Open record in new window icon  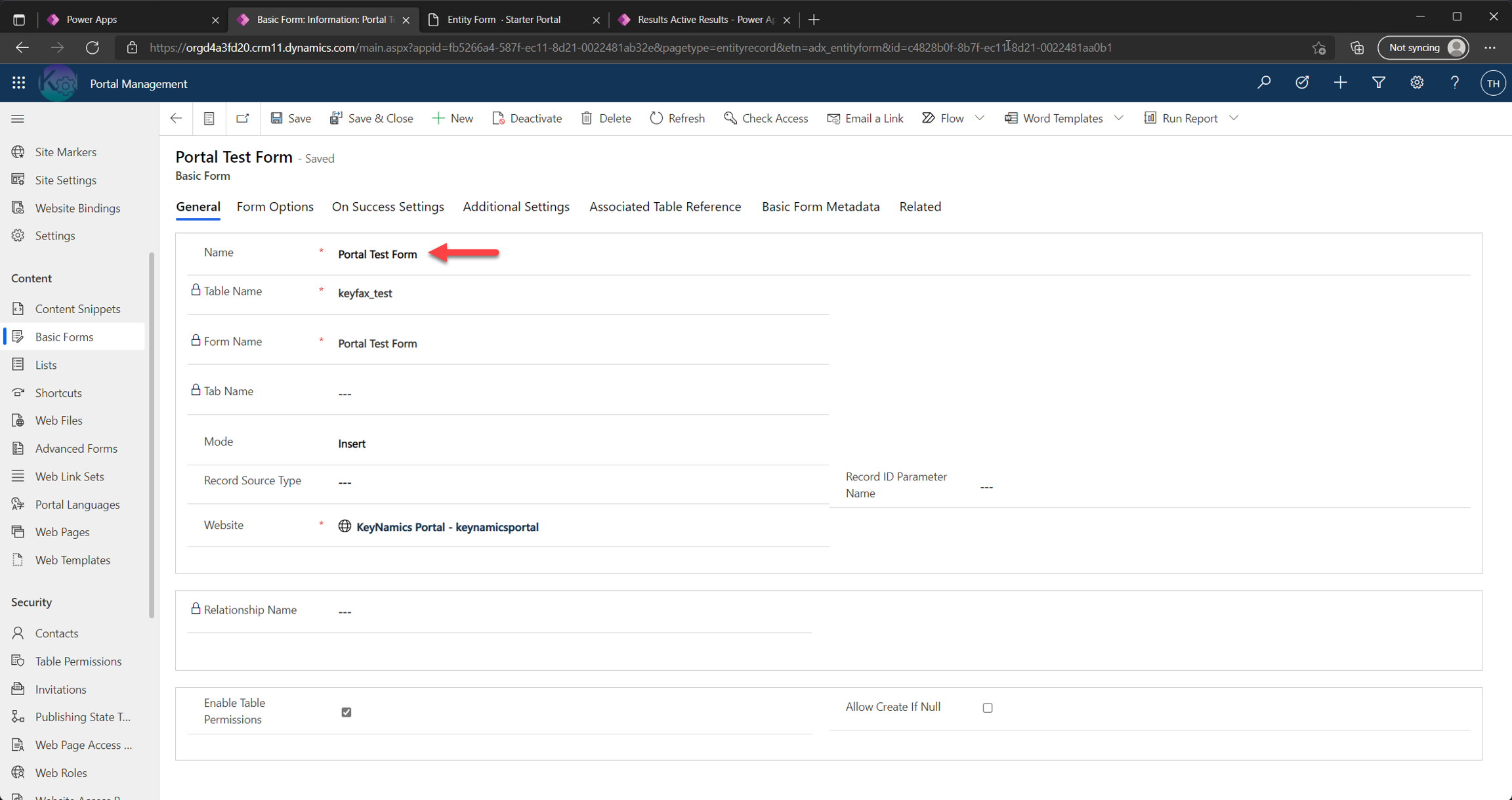pos(243,118)
